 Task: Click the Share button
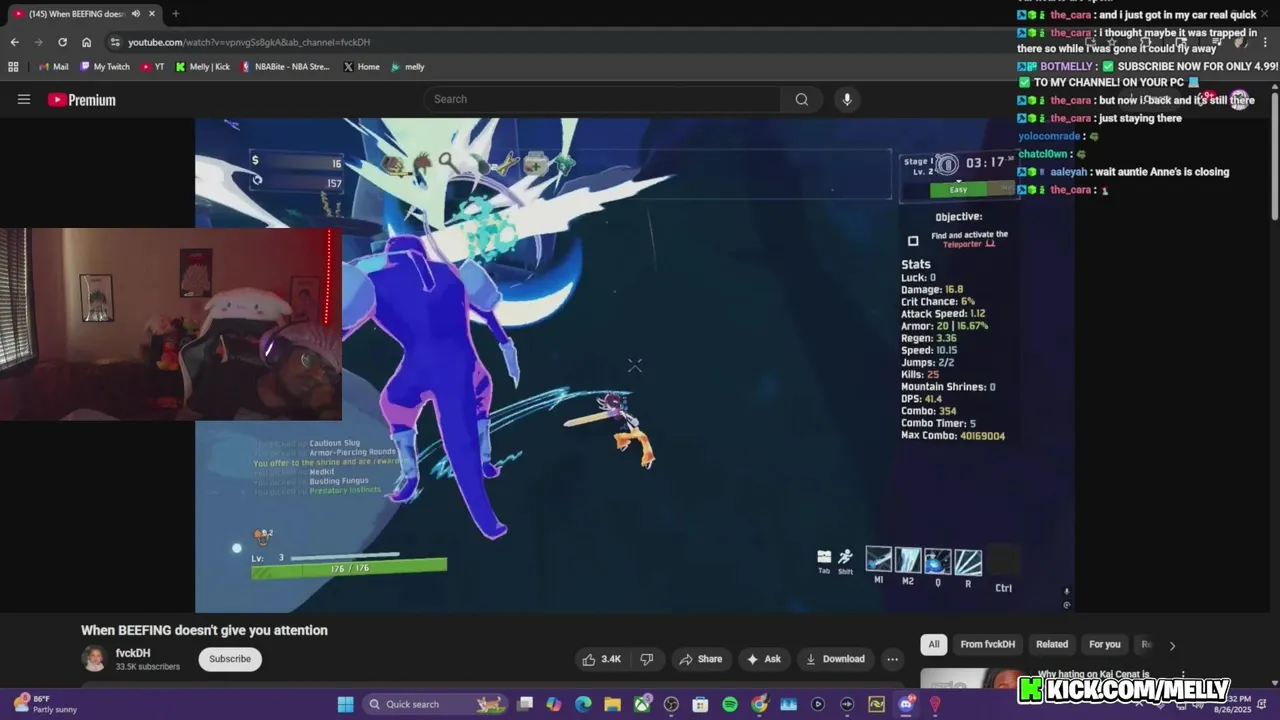coord(700,659)
